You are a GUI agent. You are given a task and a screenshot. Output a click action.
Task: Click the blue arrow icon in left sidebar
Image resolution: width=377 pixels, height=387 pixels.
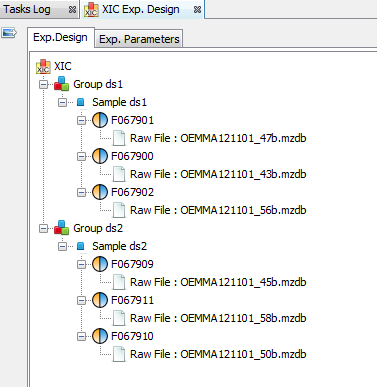tap(9, 33)
